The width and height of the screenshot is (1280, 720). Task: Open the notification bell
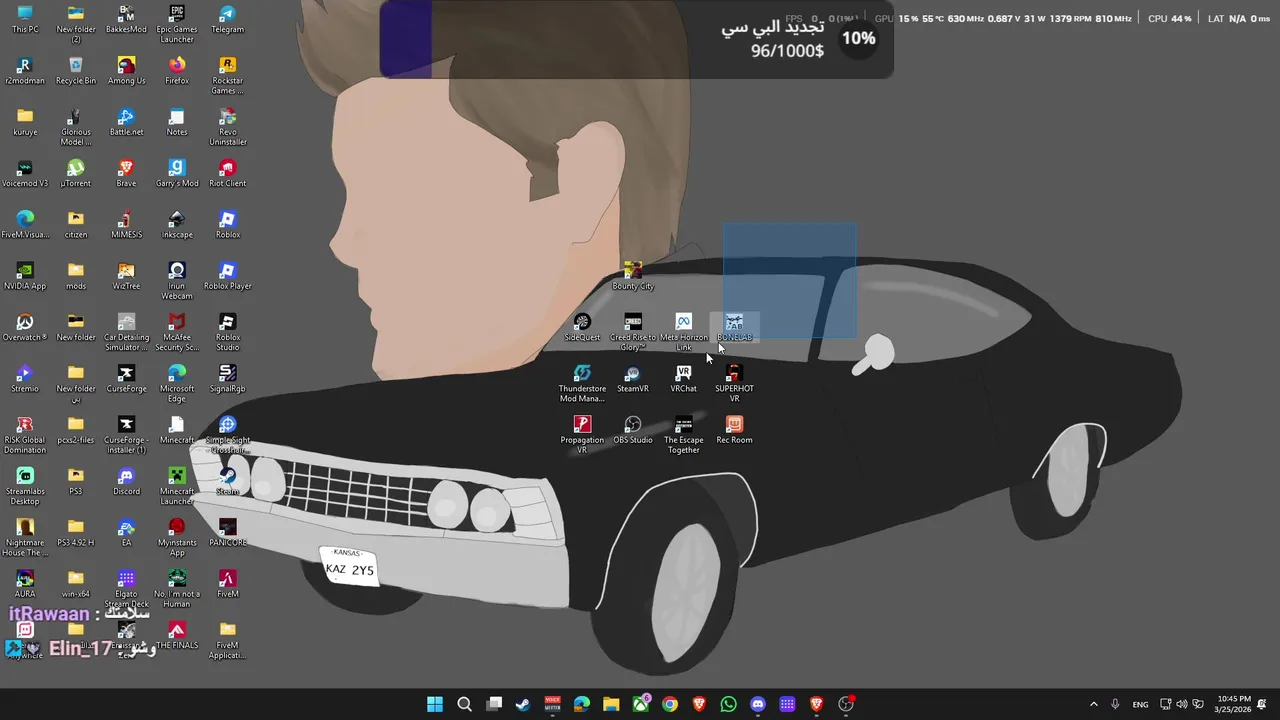[1262, 704]
